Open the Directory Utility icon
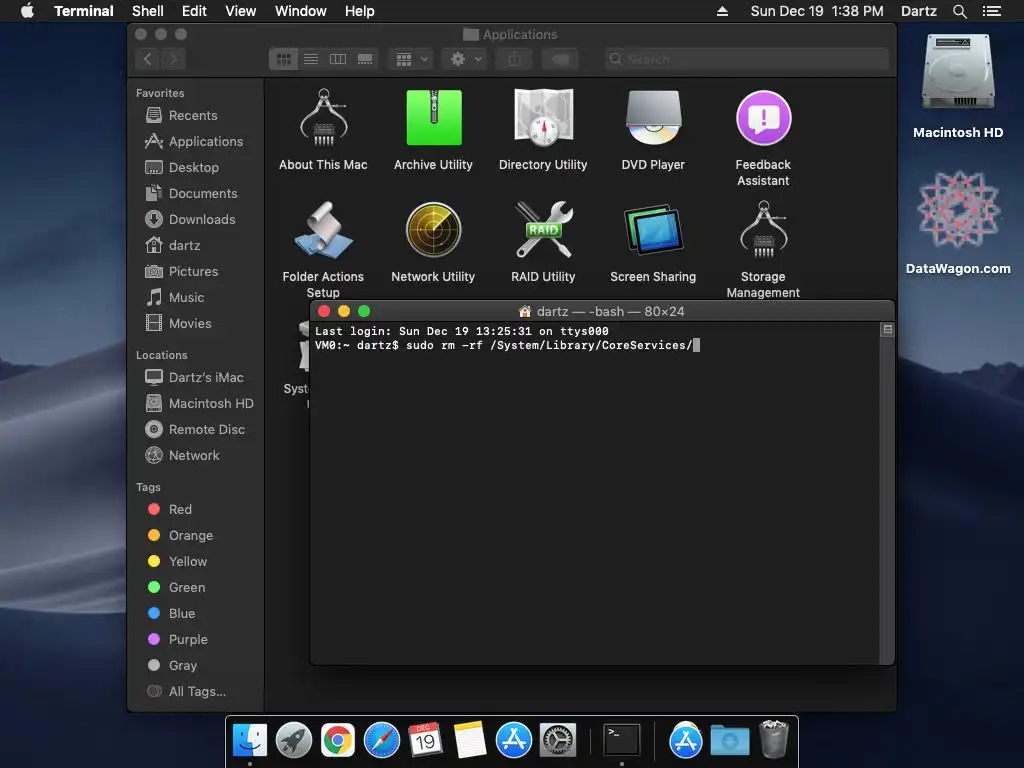 click(543, 118)
